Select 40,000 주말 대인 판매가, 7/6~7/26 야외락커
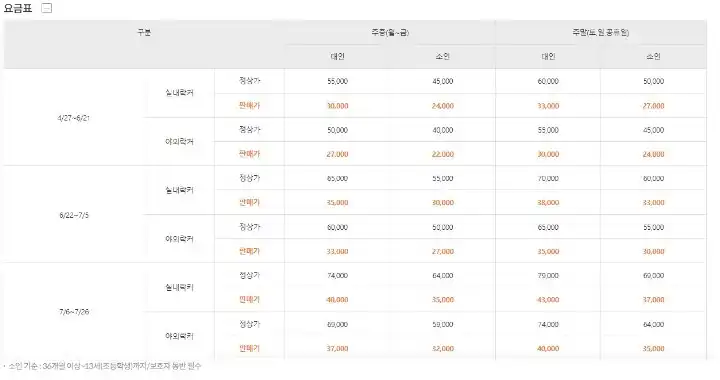This screenshot has height=380, width=720. pyautogui.click(x=548, y=349)
